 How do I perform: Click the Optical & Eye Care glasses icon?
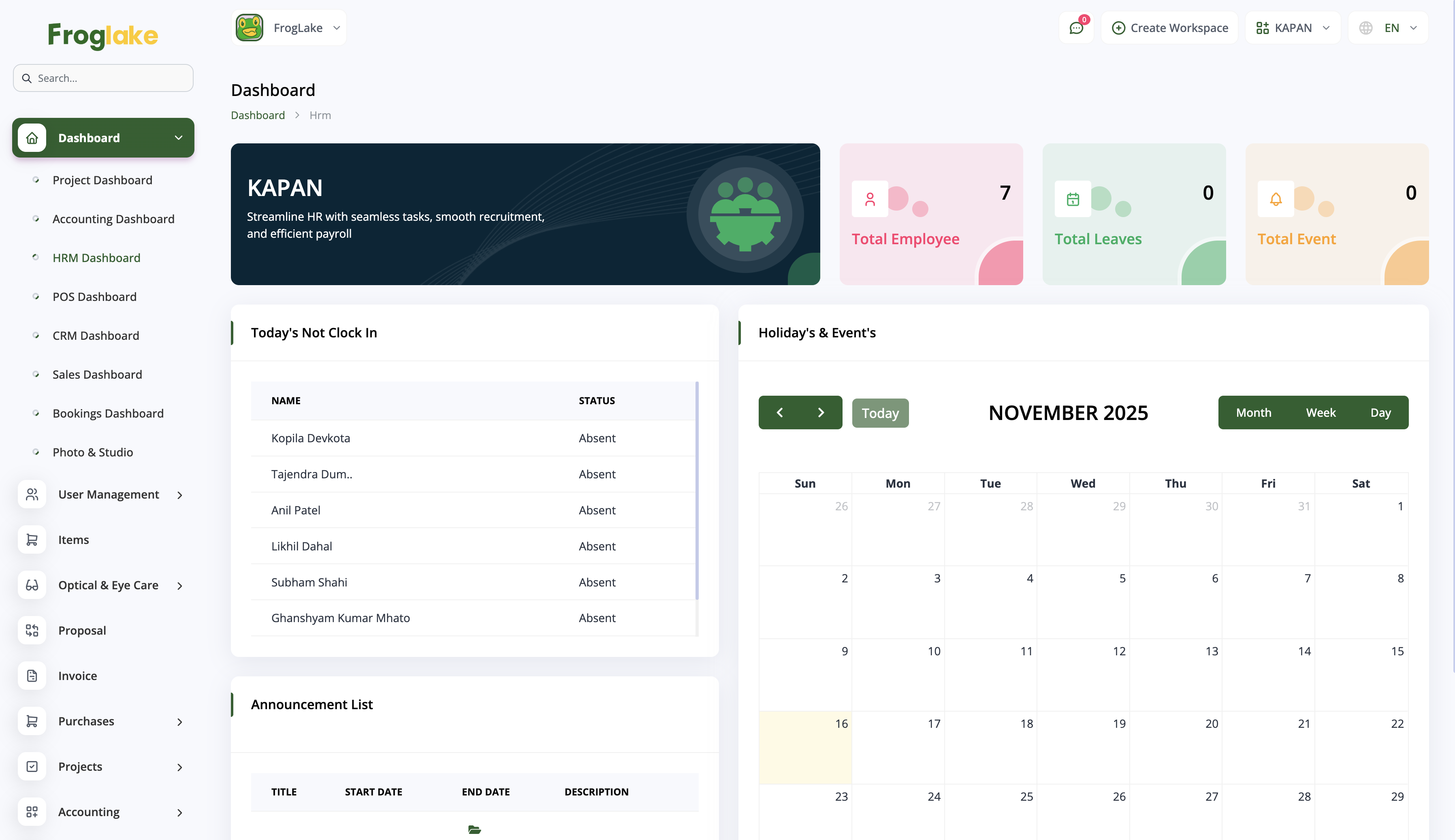32,585
